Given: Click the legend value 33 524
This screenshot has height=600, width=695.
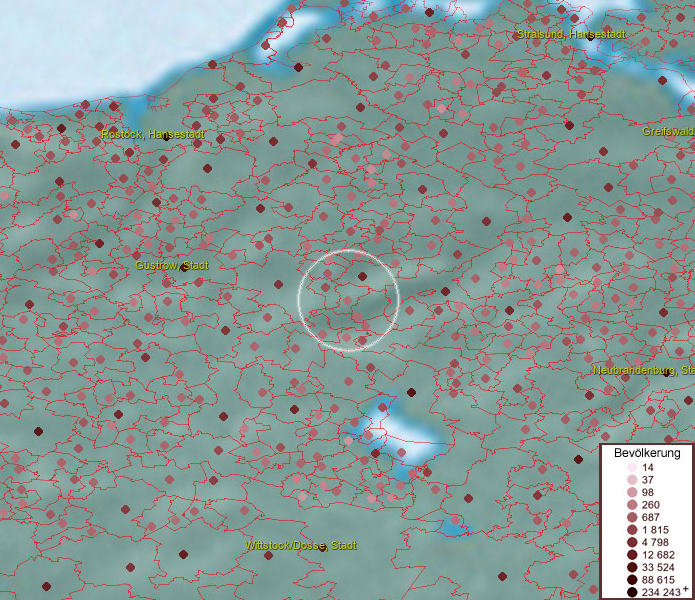Looking at the screenshot, I should coord(658,567).
